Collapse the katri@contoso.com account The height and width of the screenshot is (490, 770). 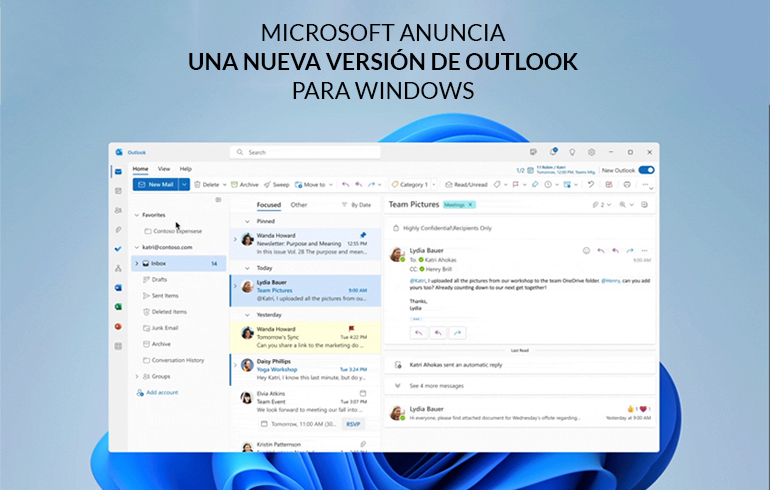[x=137, y=247]
